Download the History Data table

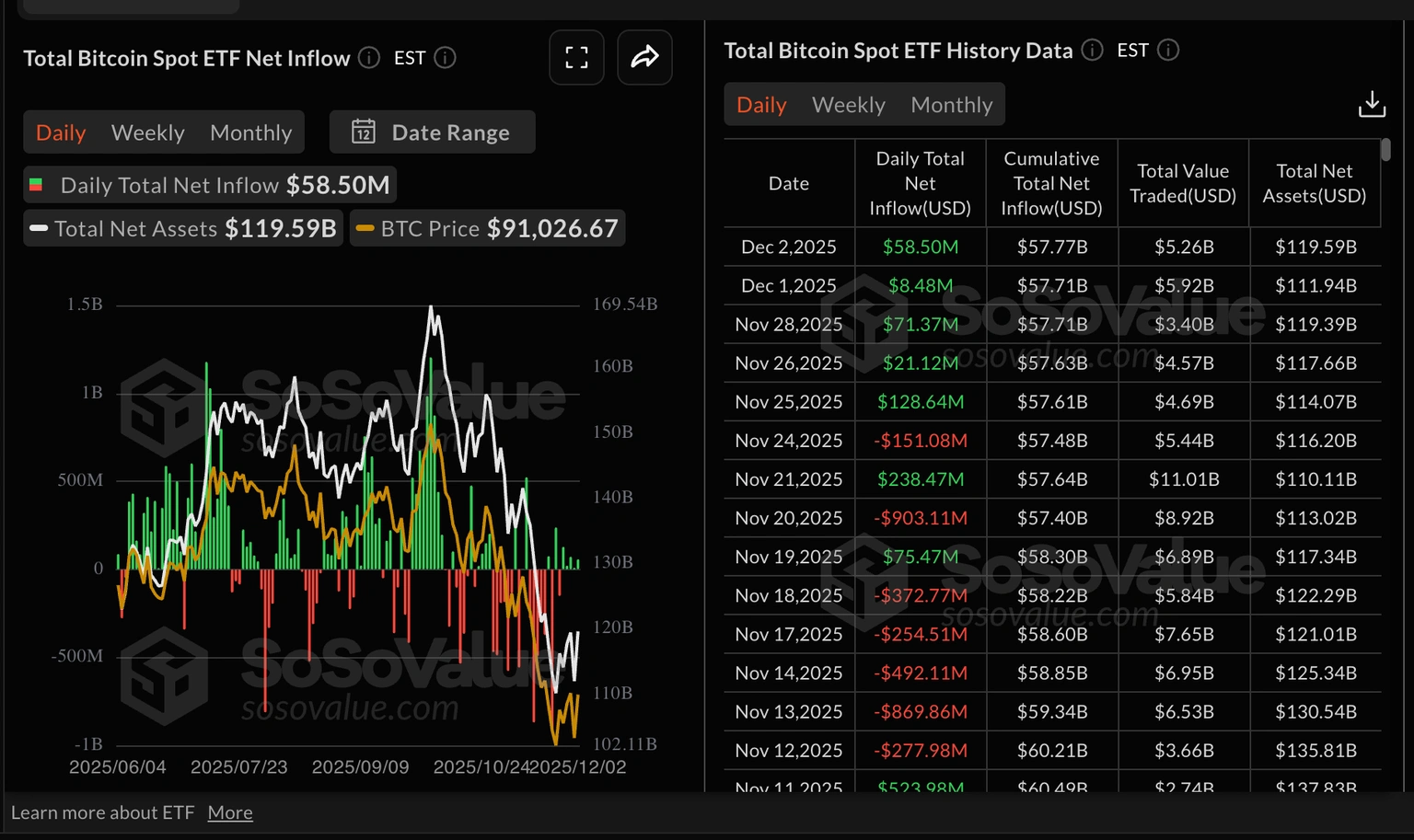tap(1372, 104)
